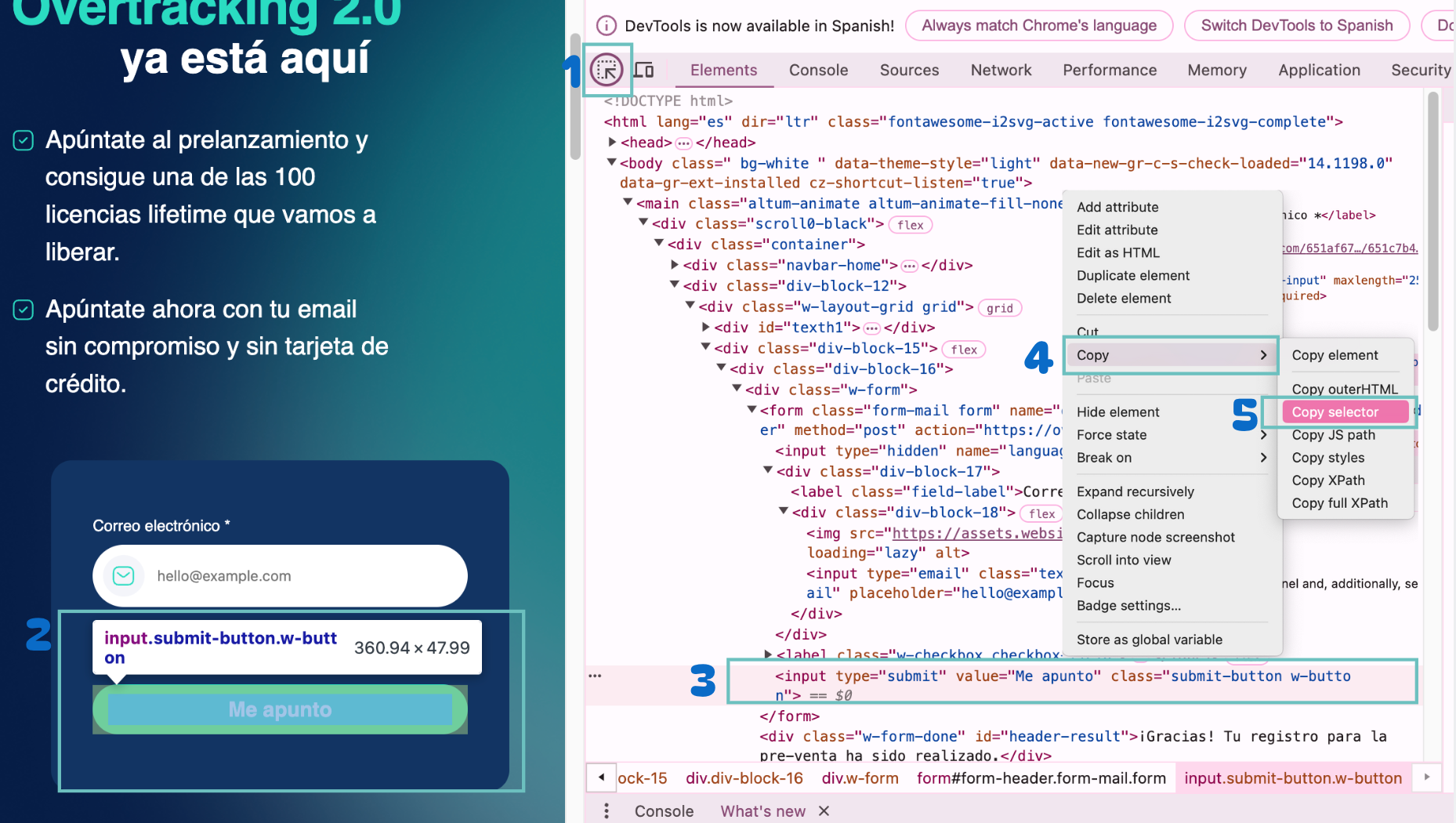Close the What's new drawer tab

824,811
